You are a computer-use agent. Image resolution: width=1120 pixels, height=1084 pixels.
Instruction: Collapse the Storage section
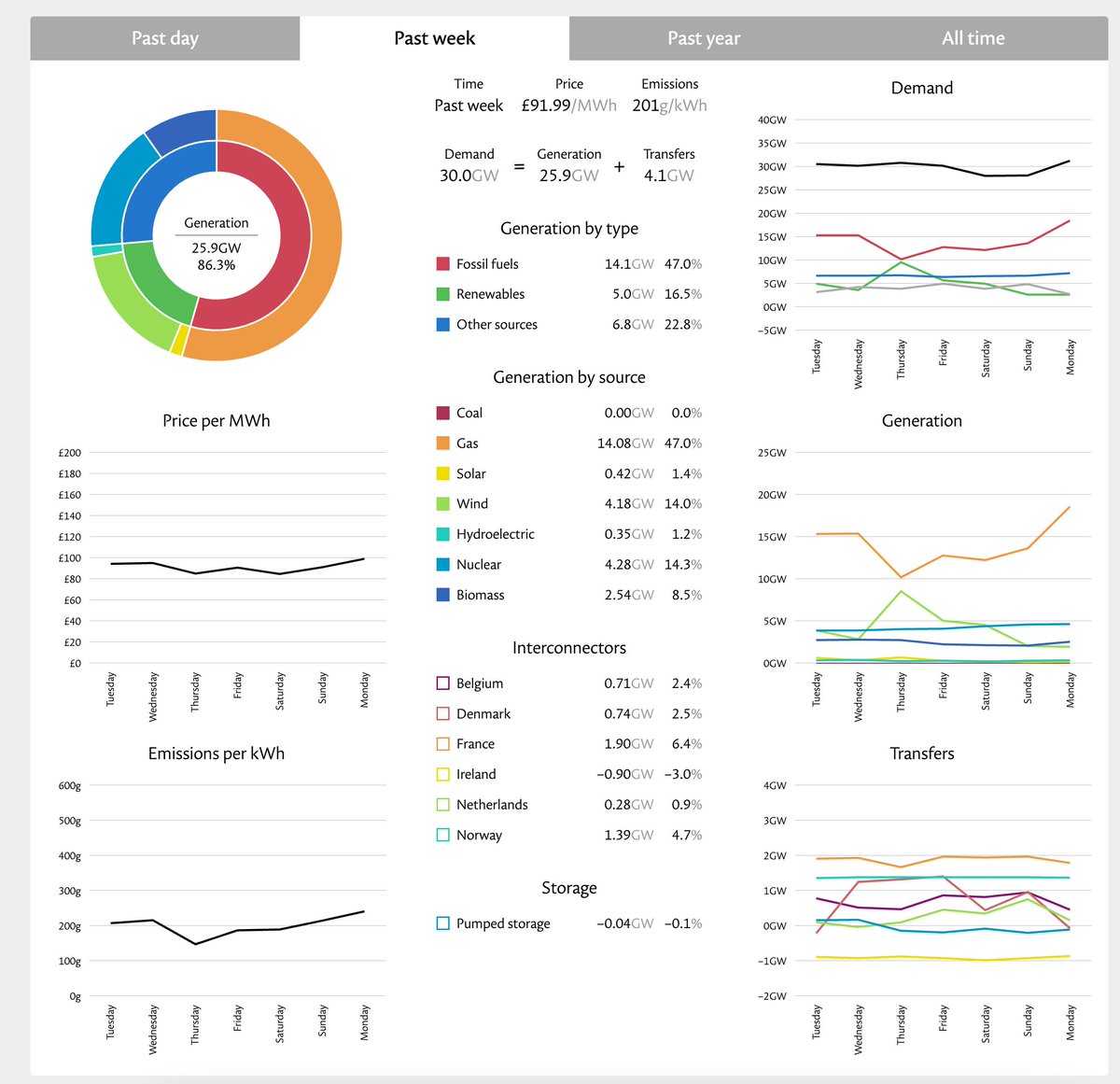[x=569, y=887]
